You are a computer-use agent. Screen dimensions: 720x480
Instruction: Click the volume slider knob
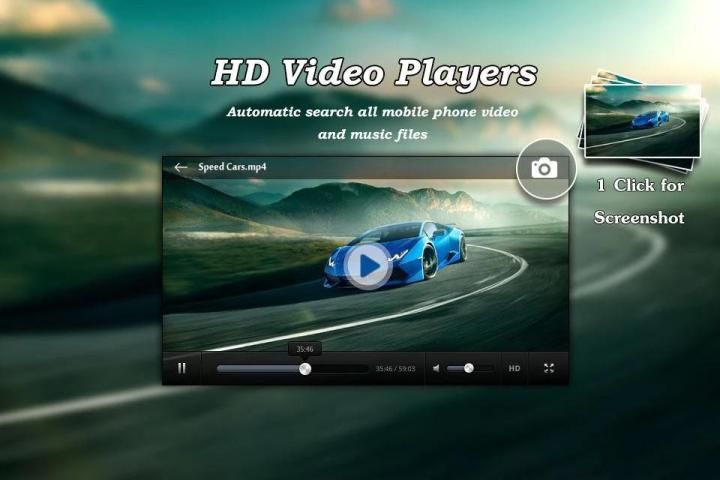click(468, 368)
